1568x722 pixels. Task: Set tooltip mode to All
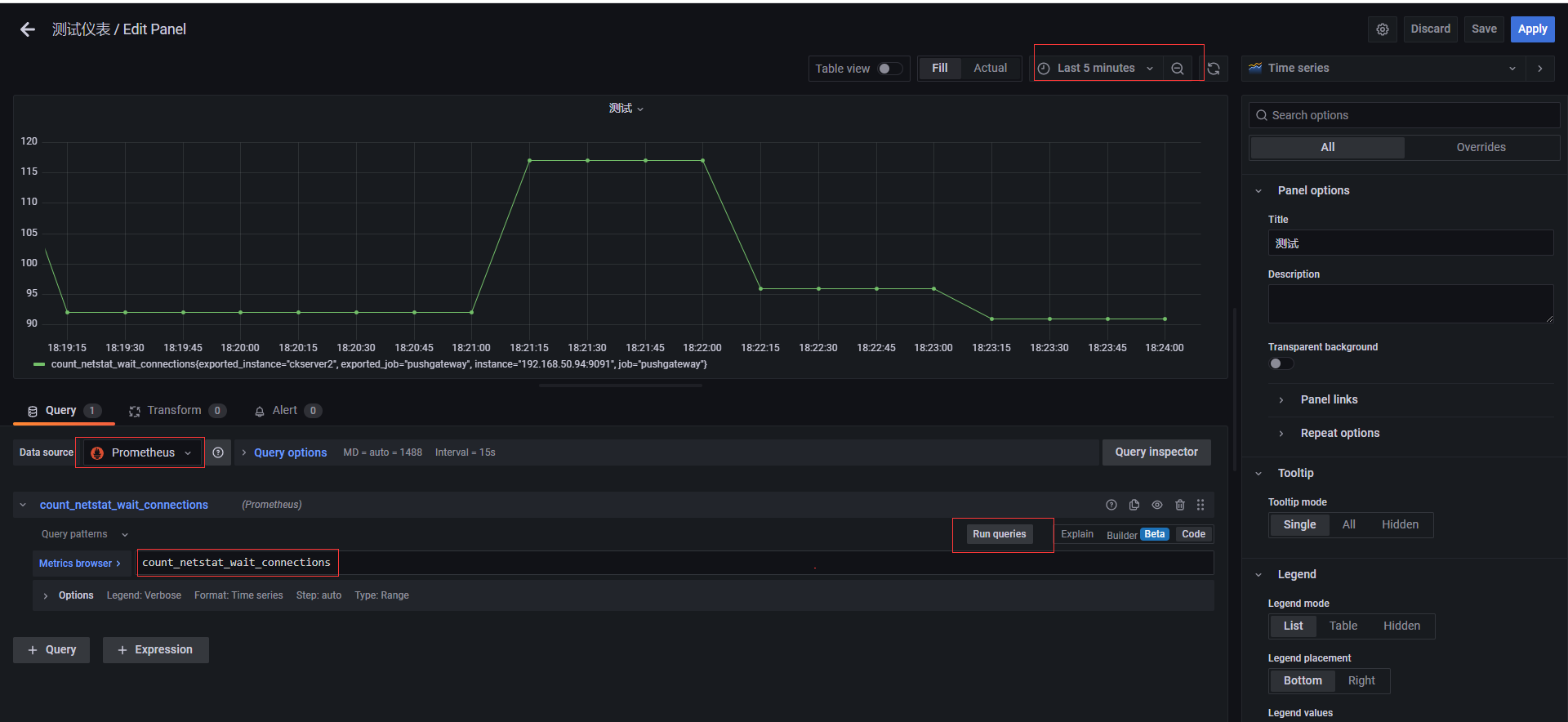1348,524
